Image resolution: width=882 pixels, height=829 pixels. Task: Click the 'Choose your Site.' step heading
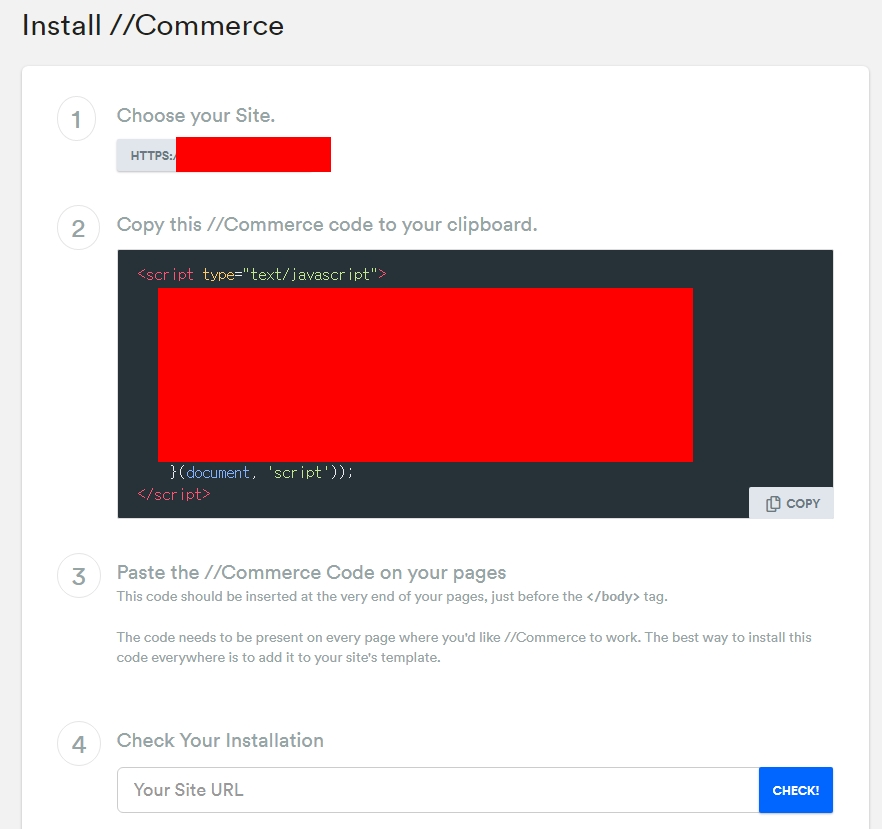click(x=196, y=115)
